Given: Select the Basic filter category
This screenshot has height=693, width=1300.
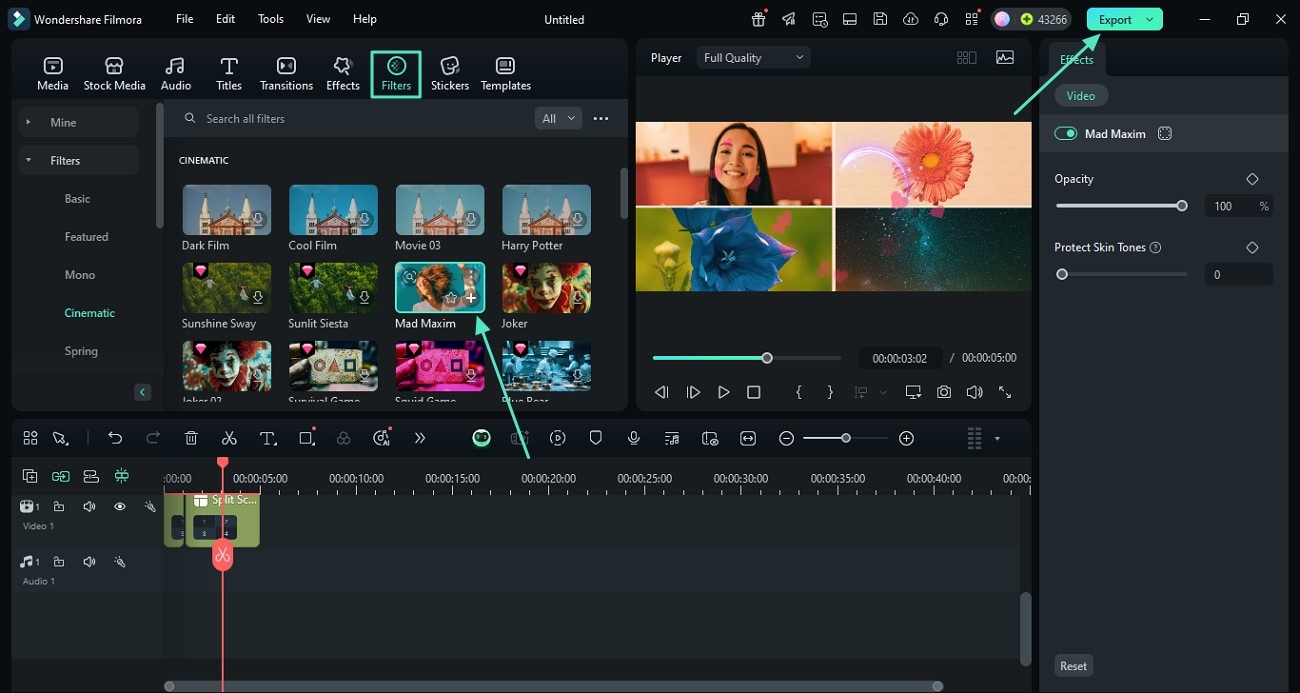Looking at the screenshot, I should pyautogui.click(x=78, y=199).
